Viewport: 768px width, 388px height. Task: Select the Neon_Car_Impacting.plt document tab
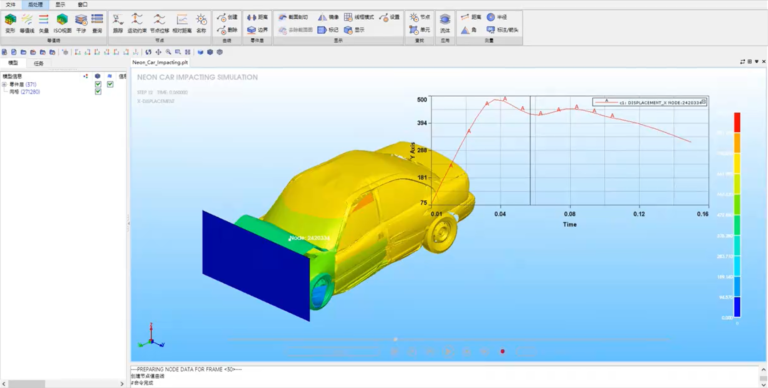[x=160, y=63]
